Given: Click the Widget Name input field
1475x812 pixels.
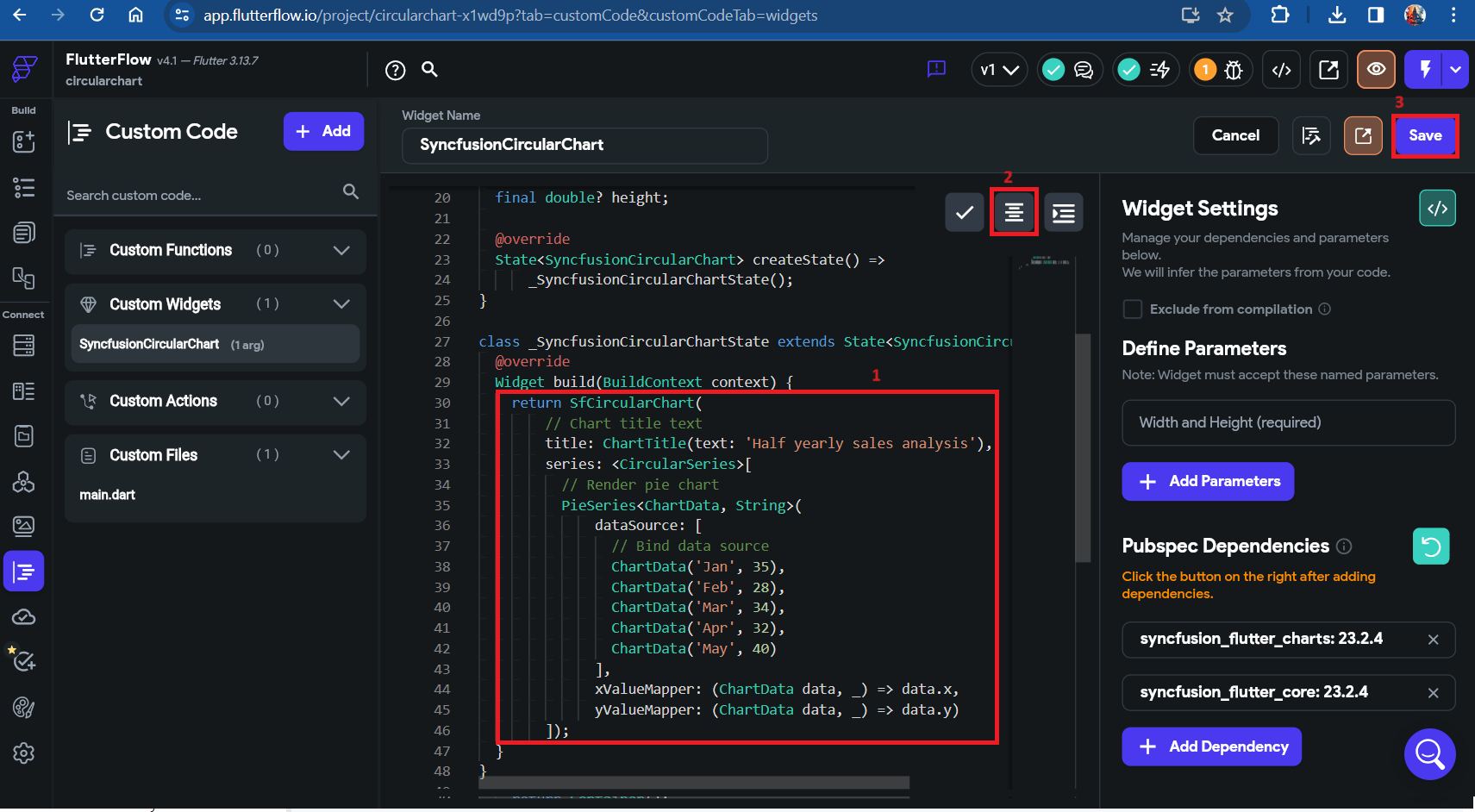Looking at the screenshot, I should coord(584,146).
